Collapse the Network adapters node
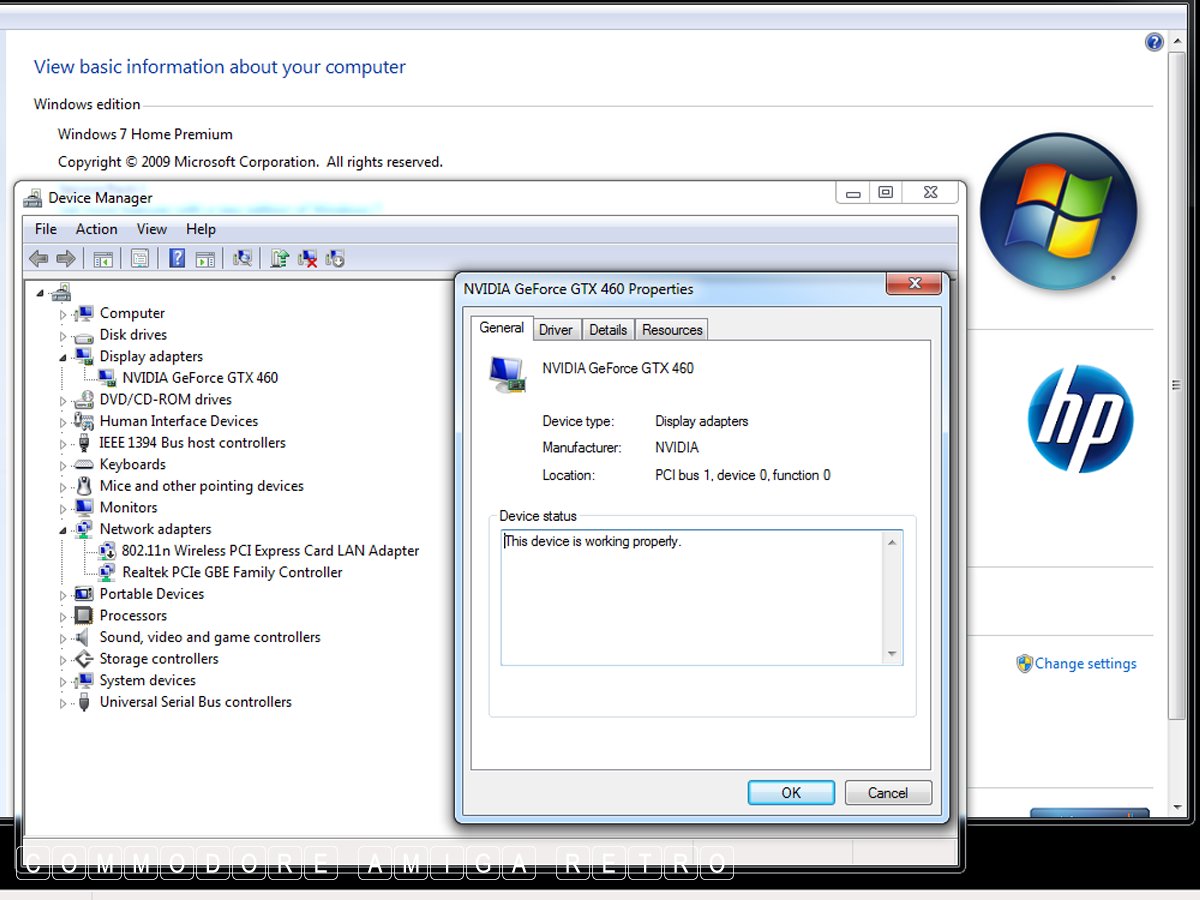 click(63, 530)
